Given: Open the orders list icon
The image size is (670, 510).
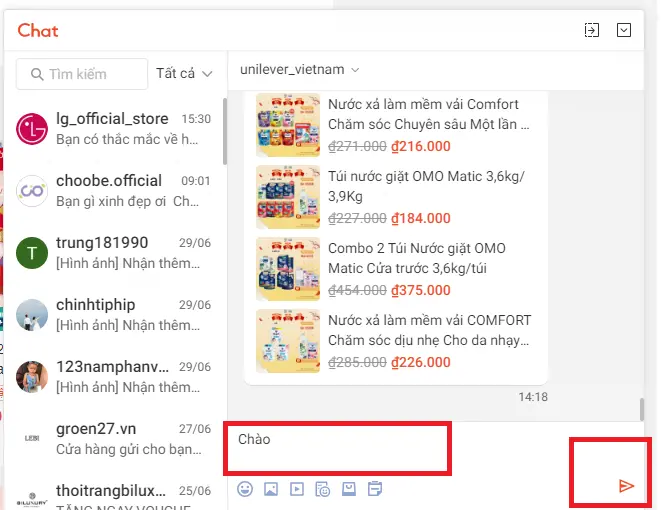Looking at the screenshot, I should pos(375,489).
